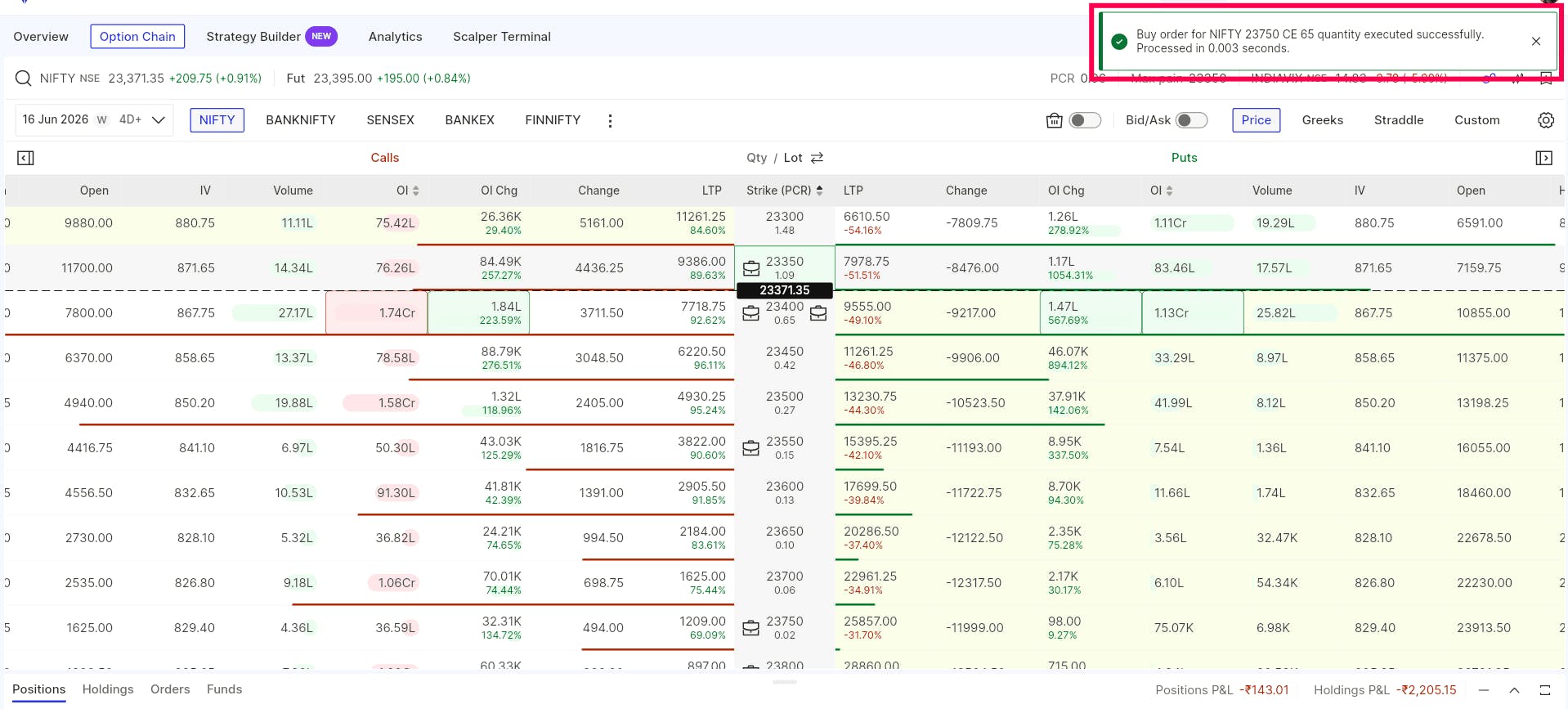Enable the Bid/Ask toggle
The image size is (1568, 709).
tap(1191, 120)
